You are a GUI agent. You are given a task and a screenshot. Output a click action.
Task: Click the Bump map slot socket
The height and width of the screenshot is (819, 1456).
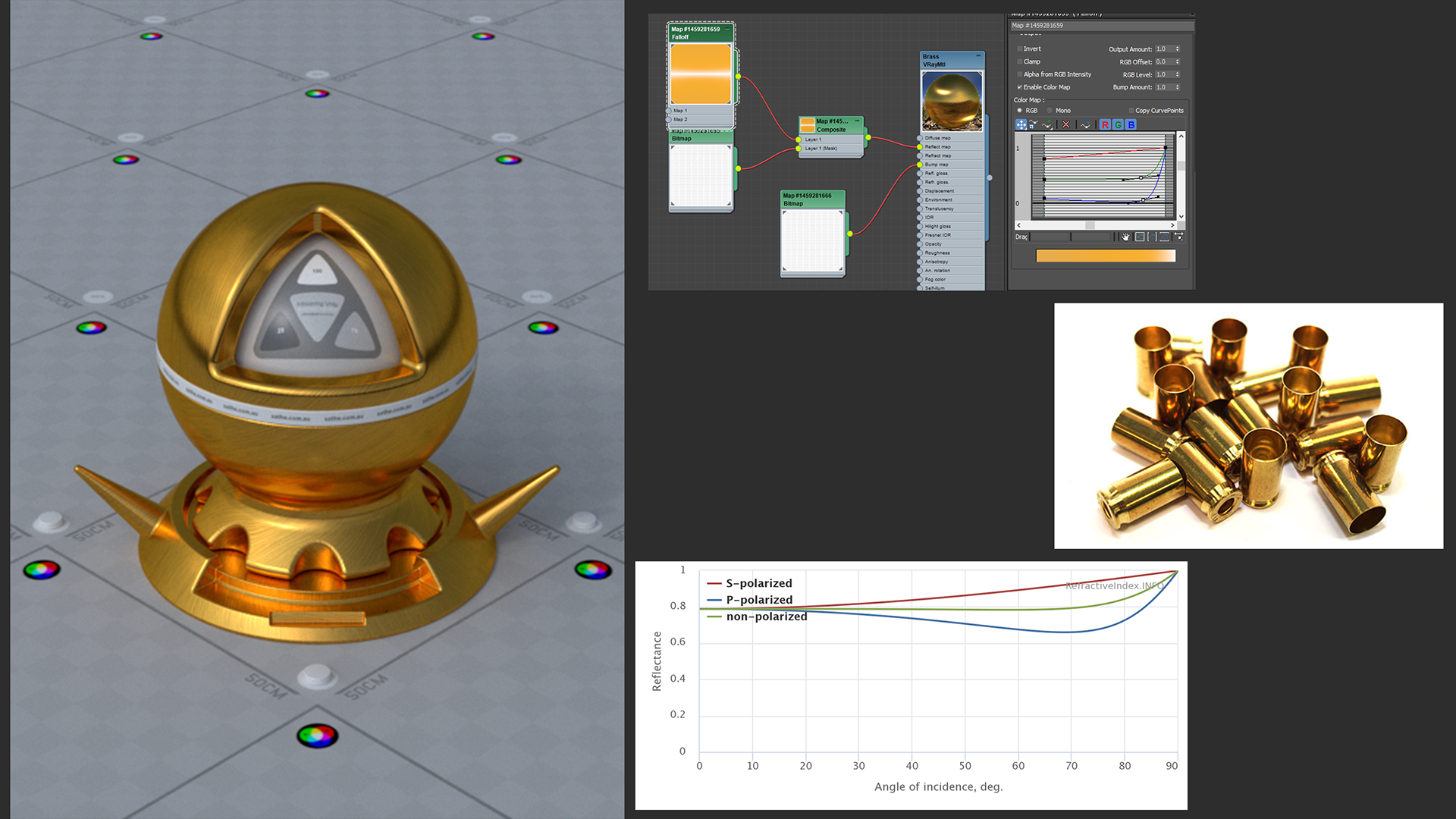pos(920,165)
